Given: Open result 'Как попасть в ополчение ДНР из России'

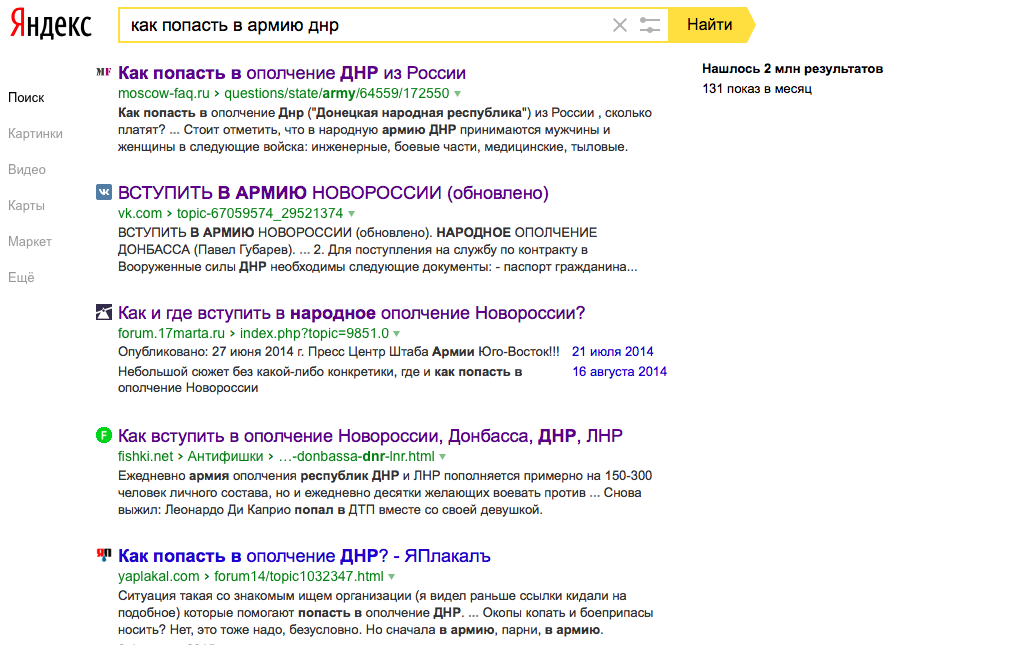Looking at the screenshot, I should 292,73.
